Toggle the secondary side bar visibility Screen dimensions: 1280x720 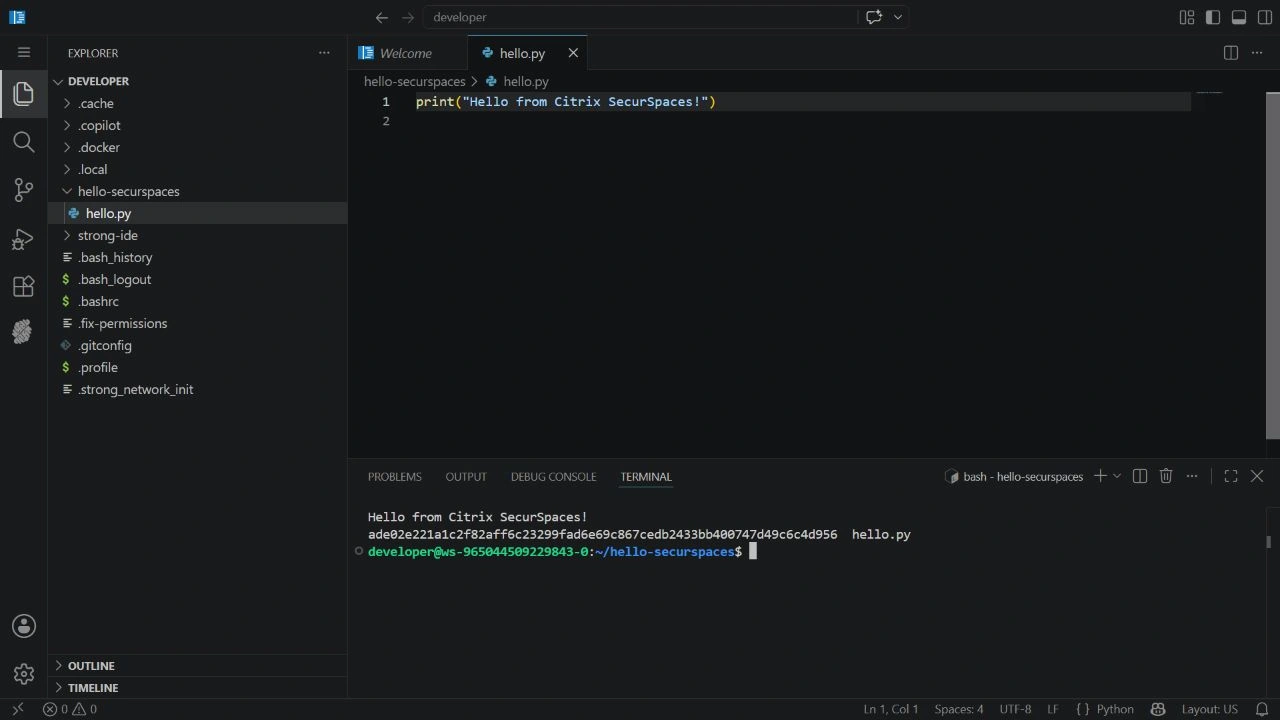click(1265, 17)
